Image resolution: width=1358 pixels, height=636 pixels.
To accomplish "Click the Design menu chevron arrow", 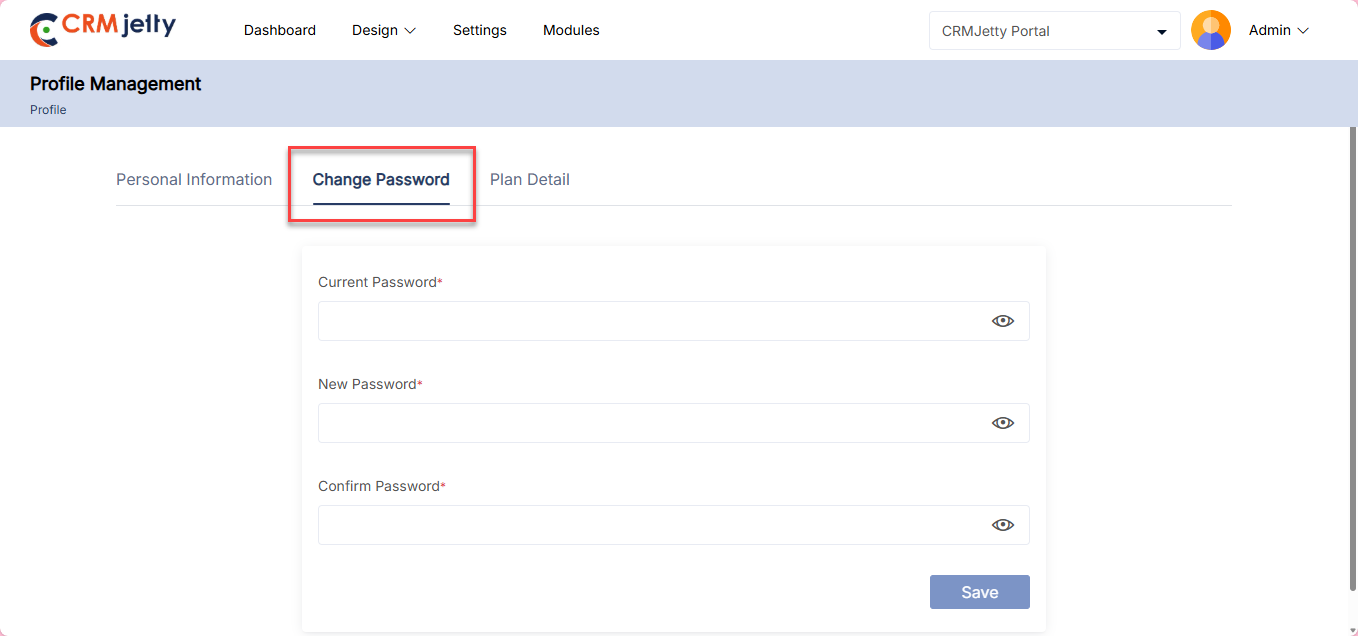I will click(410, 31).
